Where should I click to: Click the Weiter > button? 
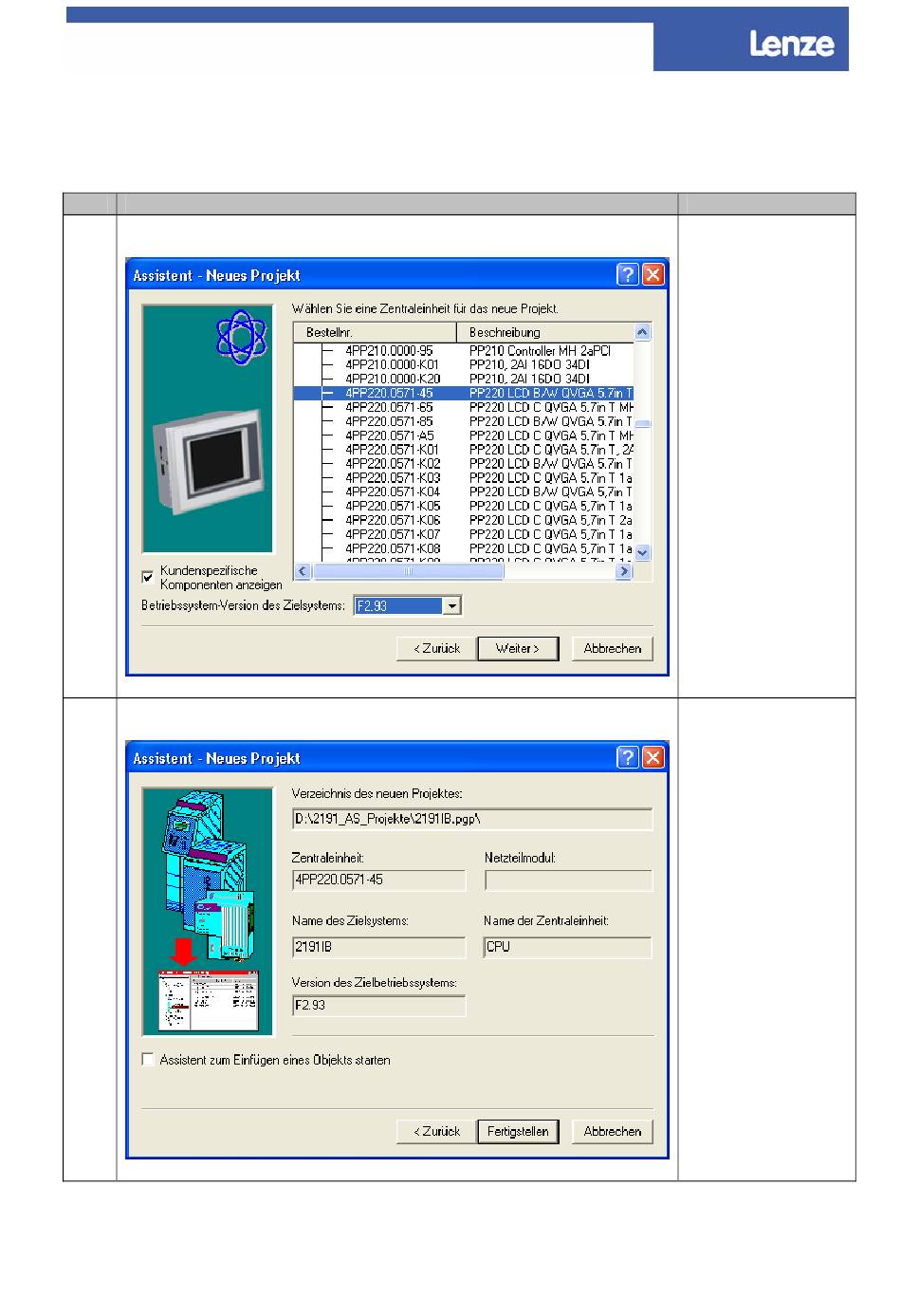pos(518,648)
